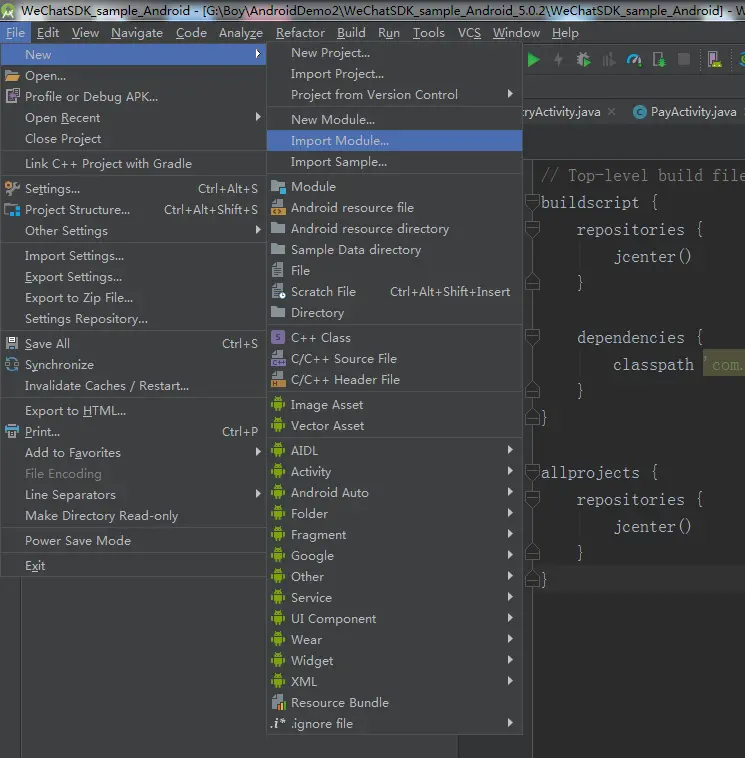Click the Settings wrench icon
The image size is (745, 758).
[12, 189]
